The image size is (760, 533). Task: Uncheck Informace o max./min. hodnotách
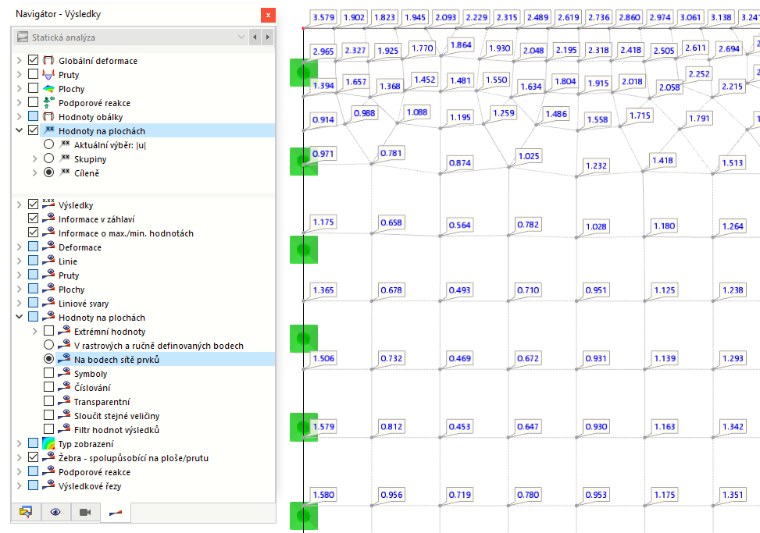point(33,233)
